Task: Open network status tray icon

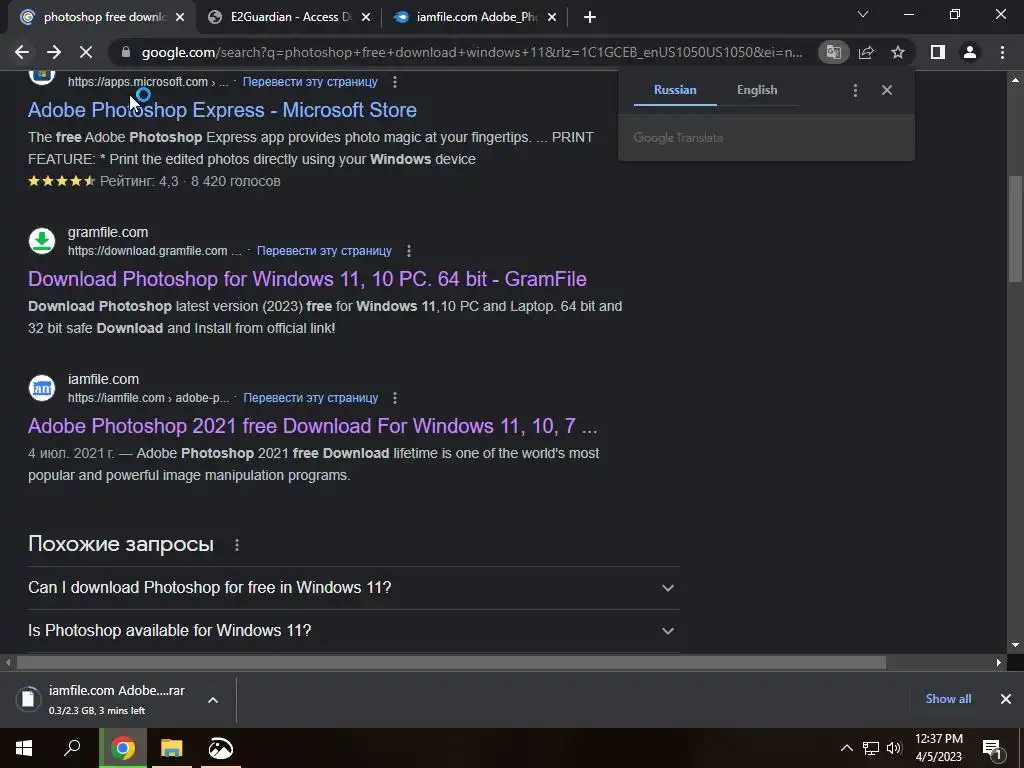Action: pos(871,748)
